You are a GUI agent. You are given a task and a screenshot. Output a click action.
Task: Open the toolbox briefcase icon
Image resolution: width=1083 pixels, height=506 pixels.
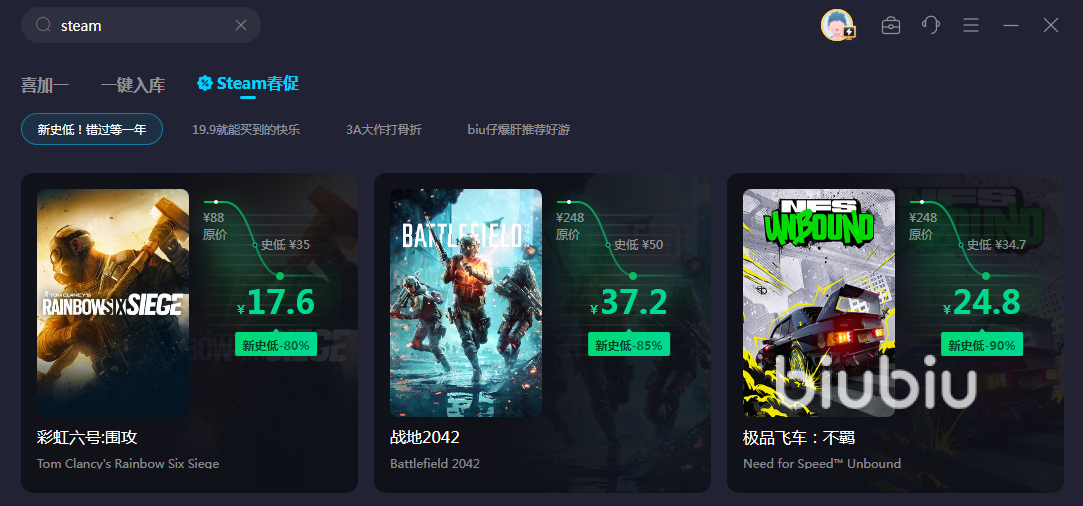tap(891, 26)
